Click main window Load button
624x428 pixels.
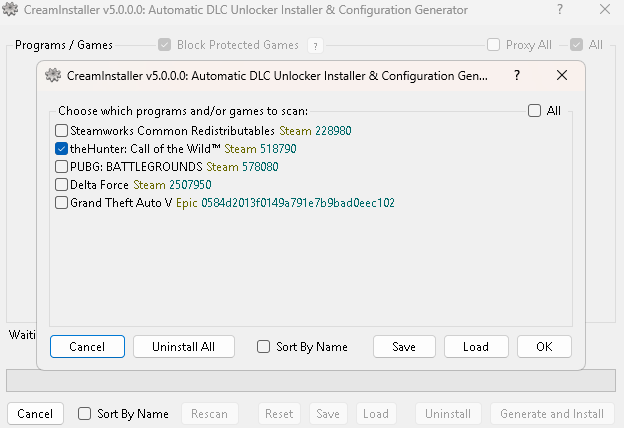coord(376,414)
